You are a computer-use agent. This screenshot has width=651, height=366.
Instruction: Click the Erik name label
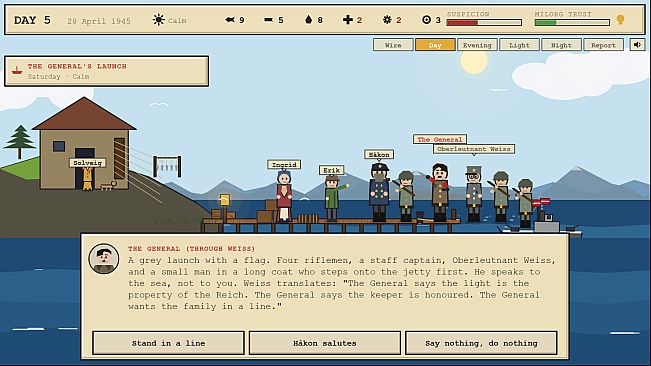point(331,170)
